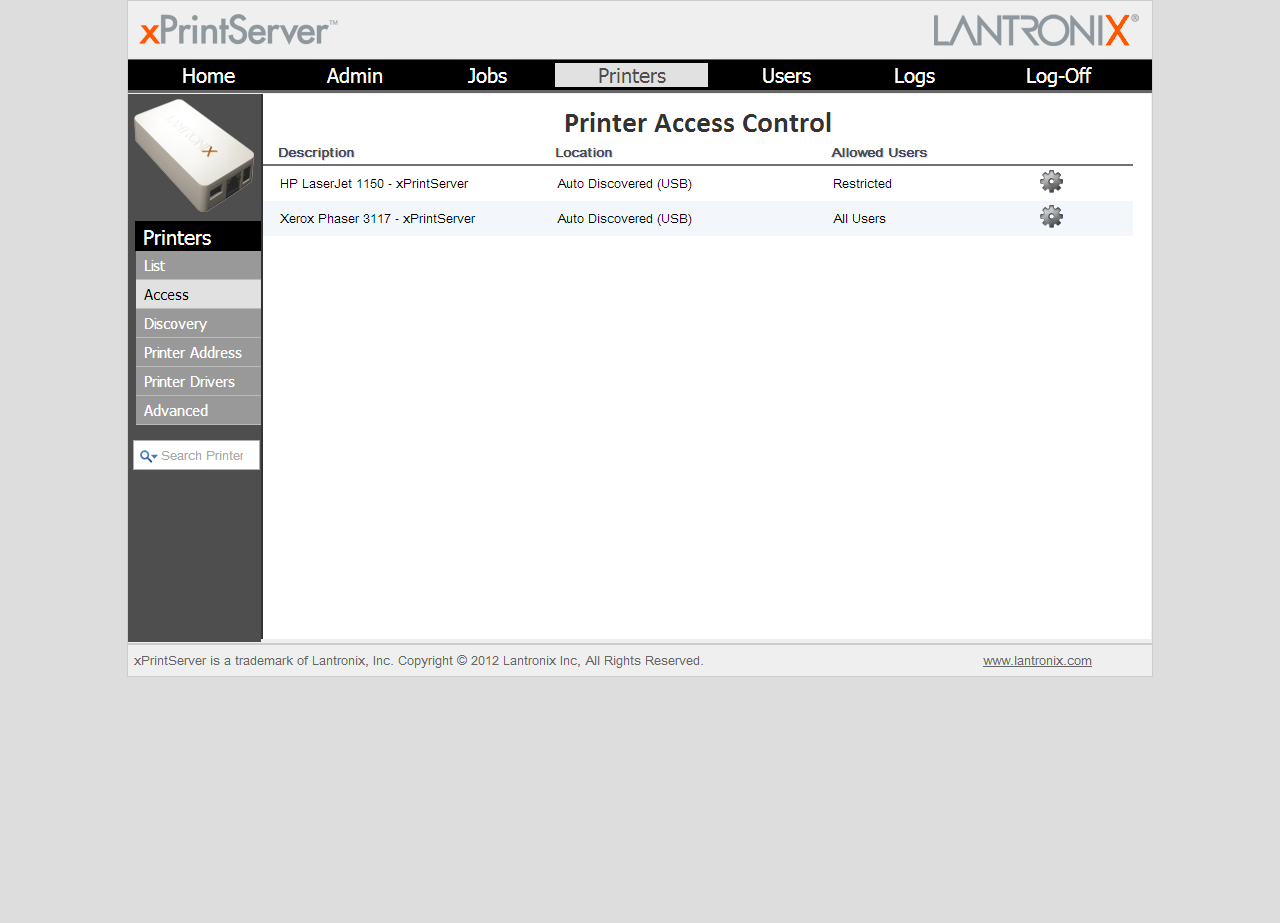This screenshot has height=923, width=1280.
Task: Open Printer Address in the sidebar
Action: [198, 353]
